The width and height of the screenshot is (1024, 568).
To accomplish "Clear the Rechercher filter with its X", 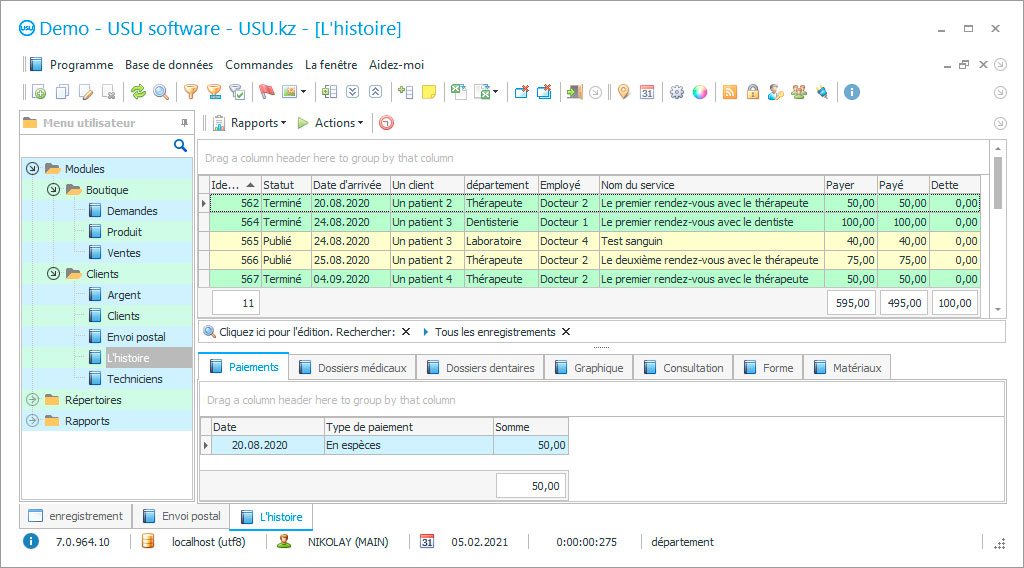I will point(406,332).
